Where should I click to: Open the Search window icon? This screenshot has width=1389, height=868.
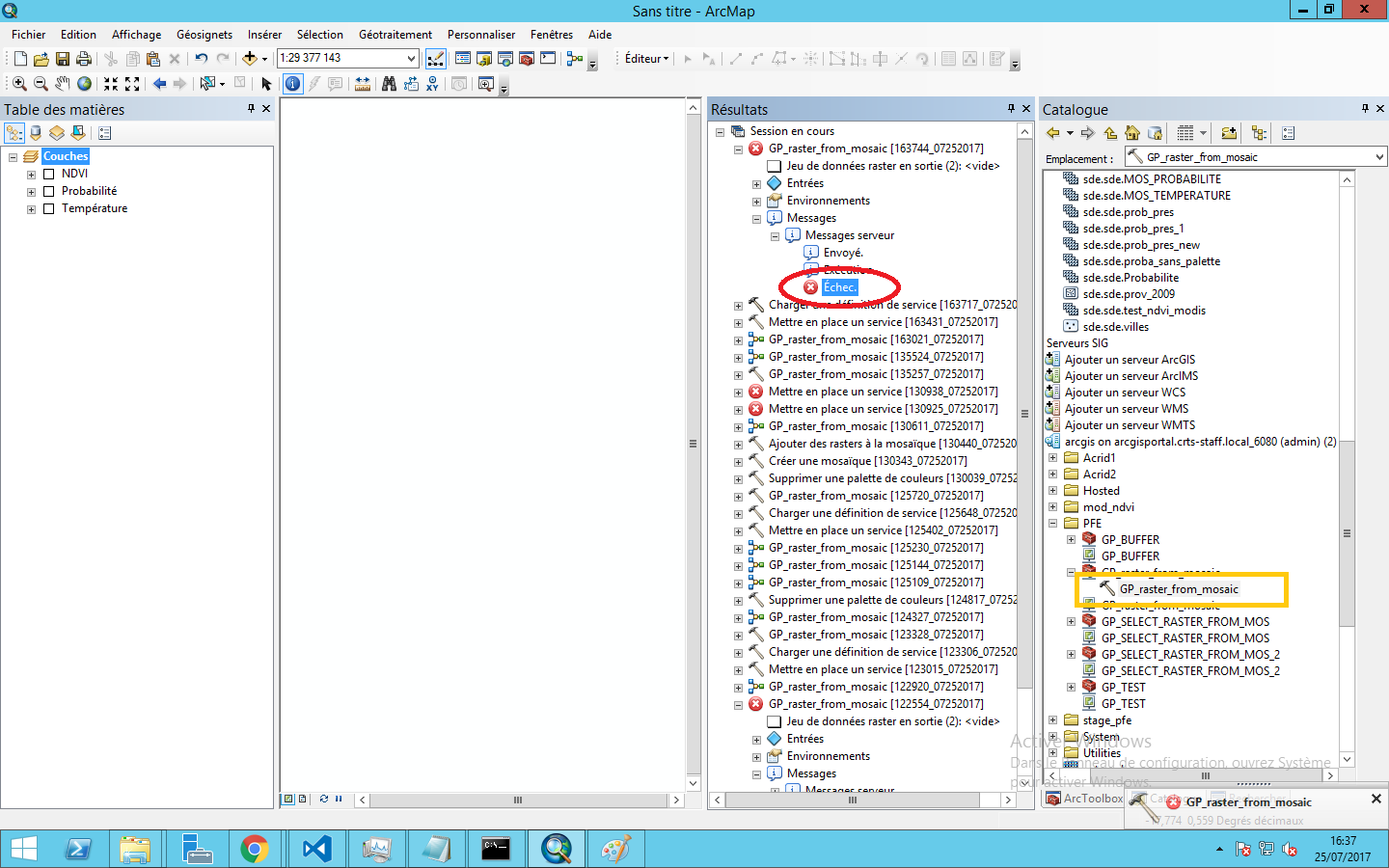pos(505,59)
